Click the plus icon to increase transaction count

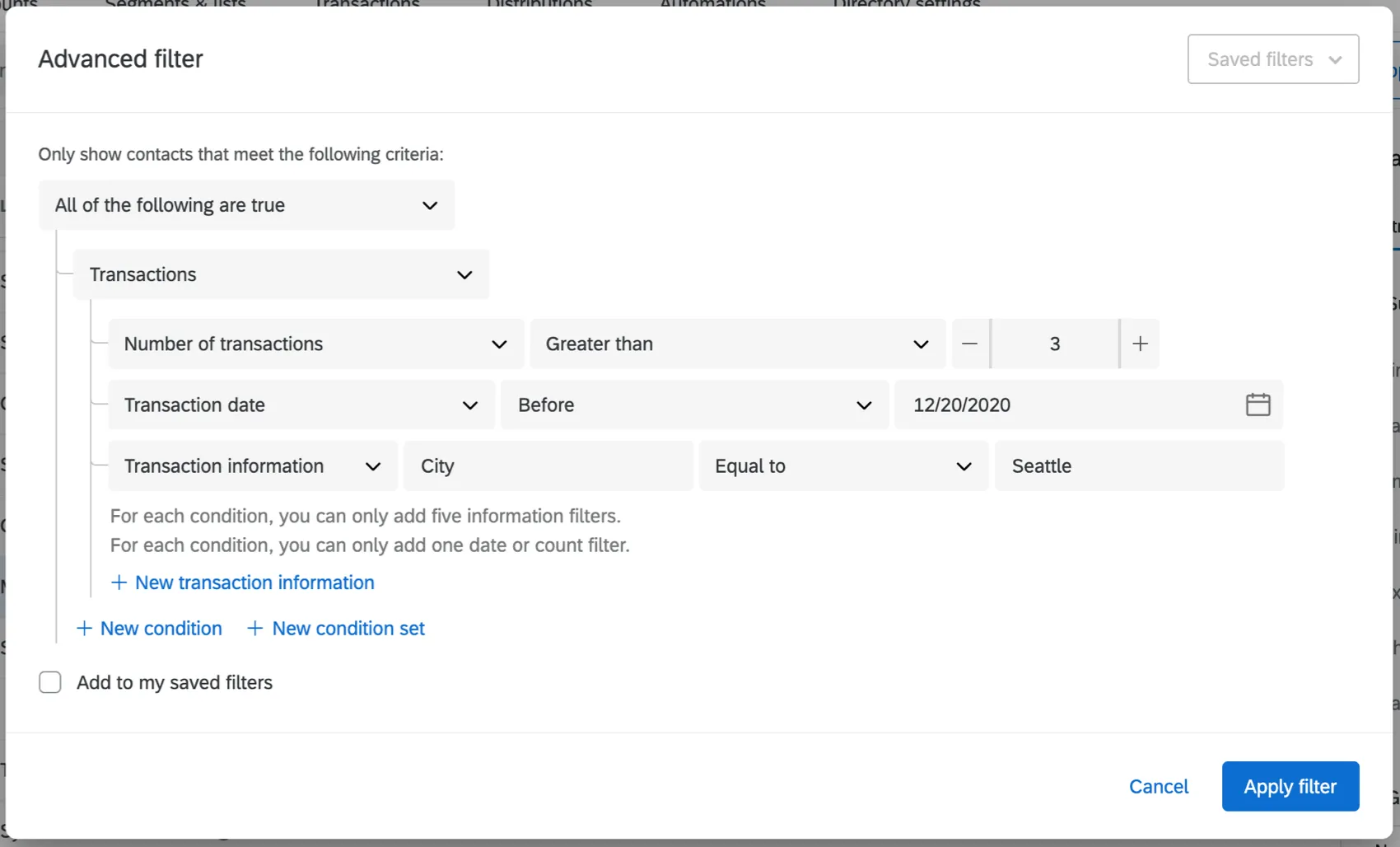(1140, 344)
